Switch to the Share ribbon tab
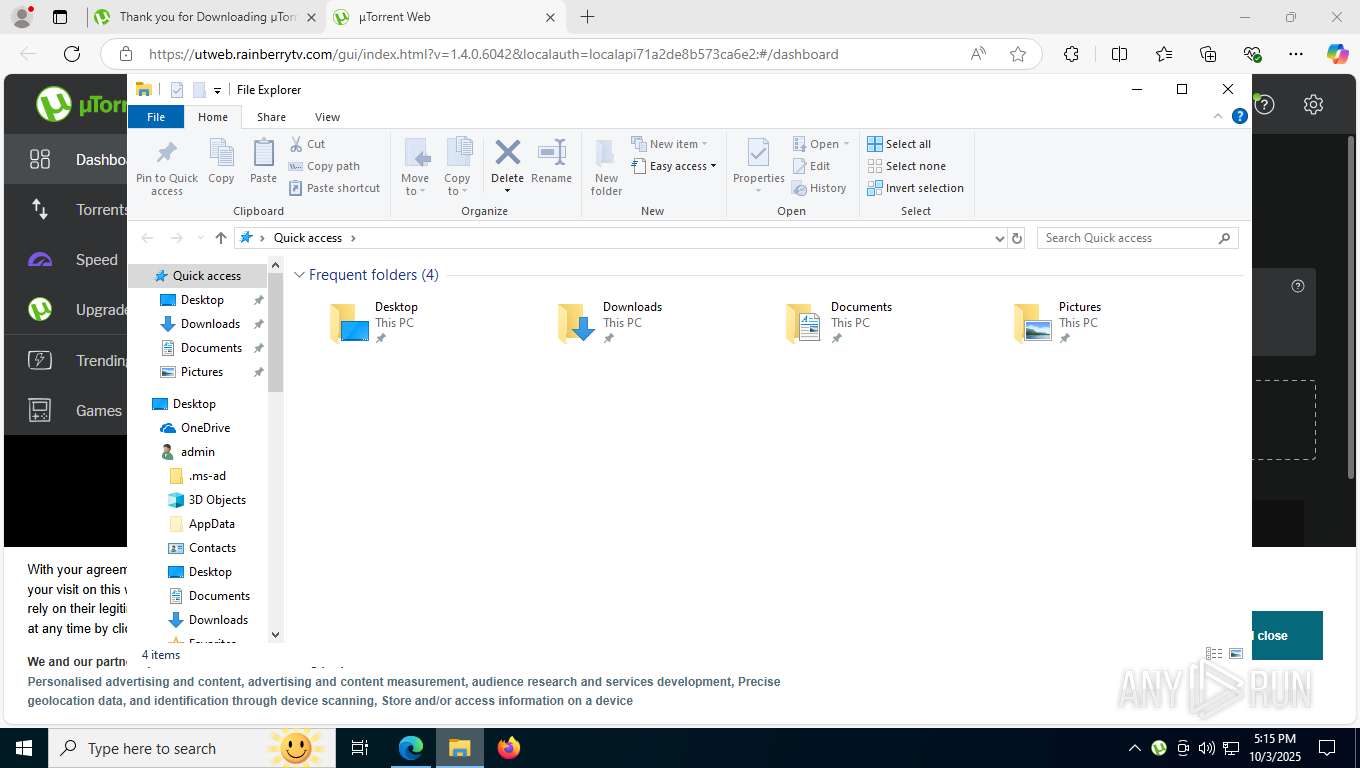 [271, 117]
